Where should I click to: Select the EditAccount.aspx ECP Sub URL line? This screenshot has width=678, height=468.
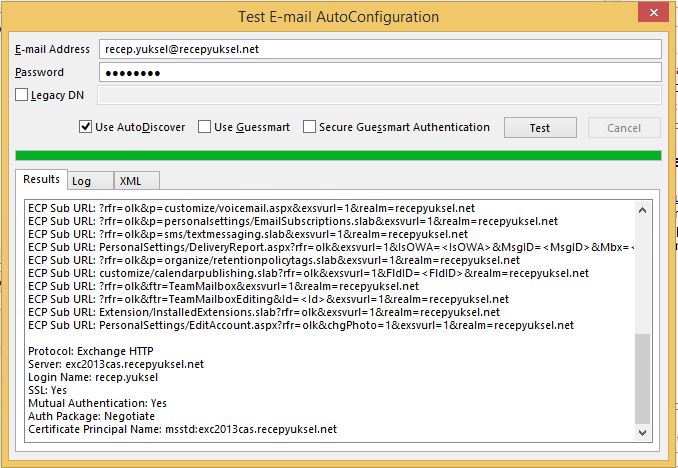[301, 325]
